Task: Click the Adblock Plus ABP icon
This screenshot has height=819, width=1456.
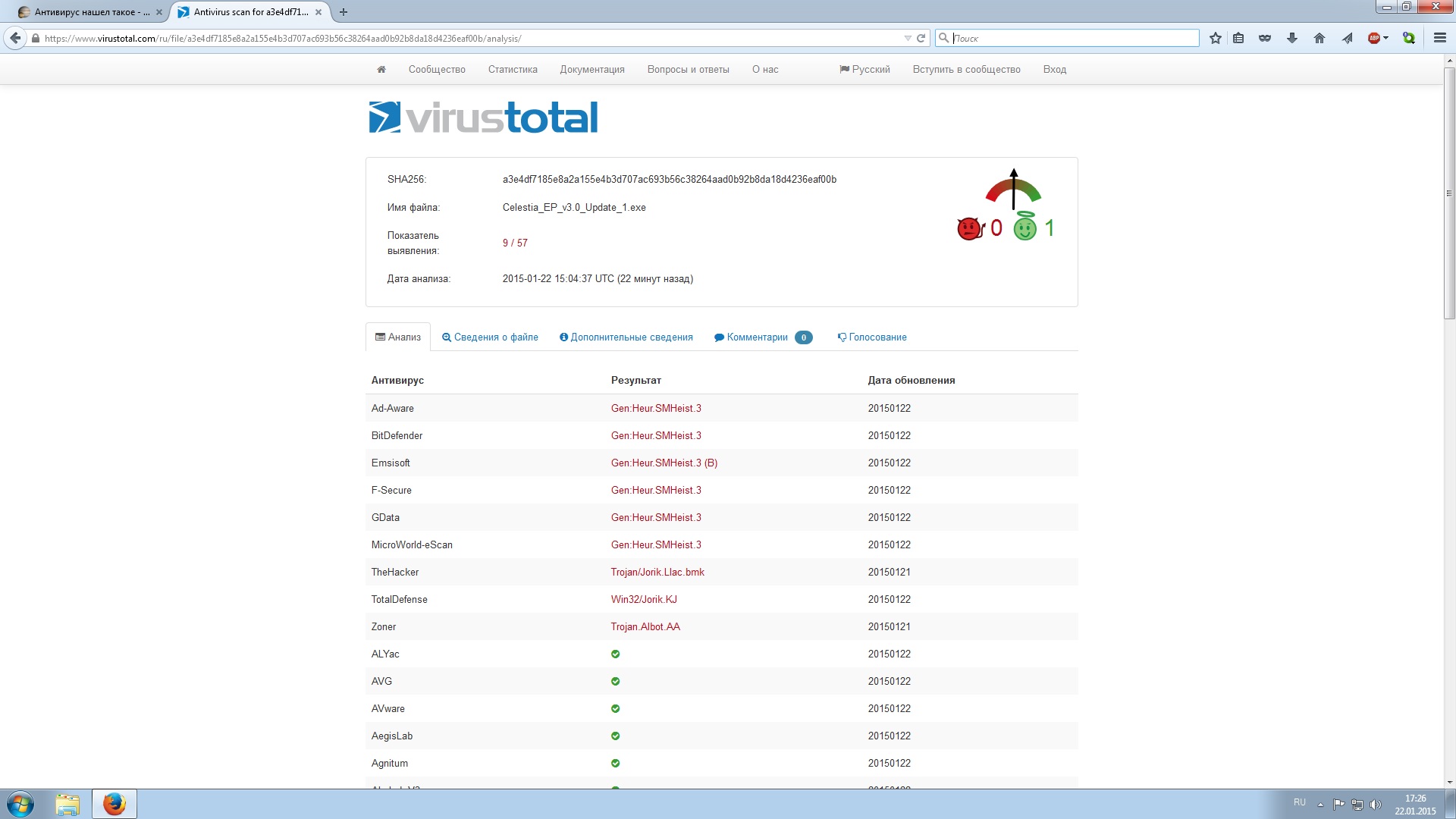Action: click(x=1373, y=38)
